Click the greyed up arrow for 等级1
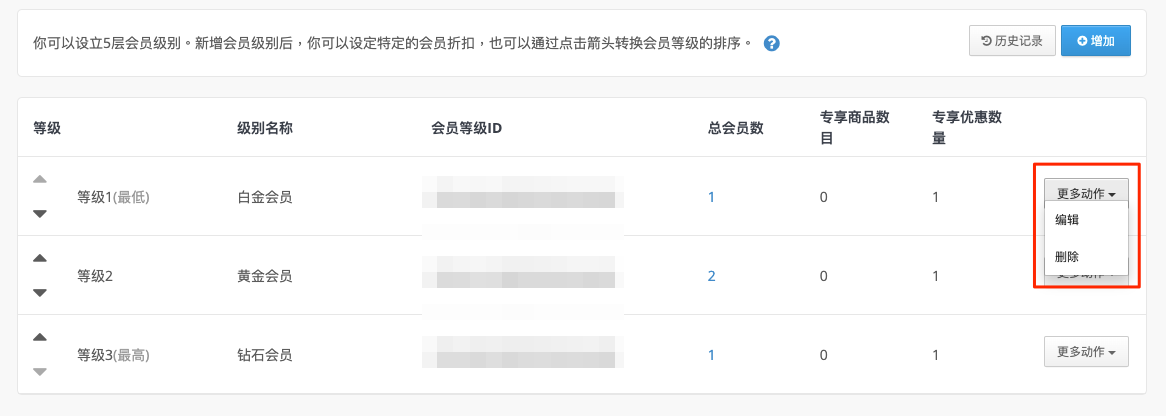The image size is (1166, 416). (x=40, y=179)
